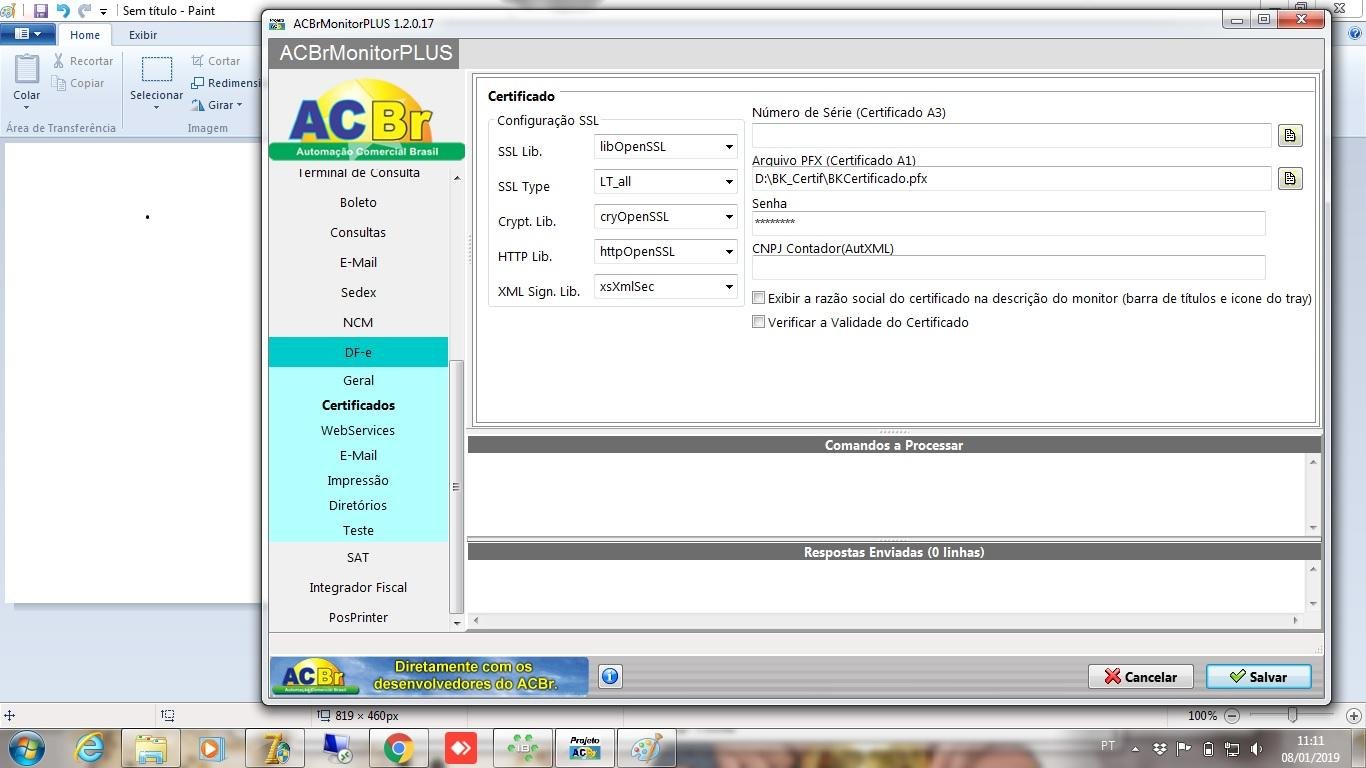Screen dimensions: 1366x768
Task: Open NCM section in sidebar
Action: click(x=358, y=322)
